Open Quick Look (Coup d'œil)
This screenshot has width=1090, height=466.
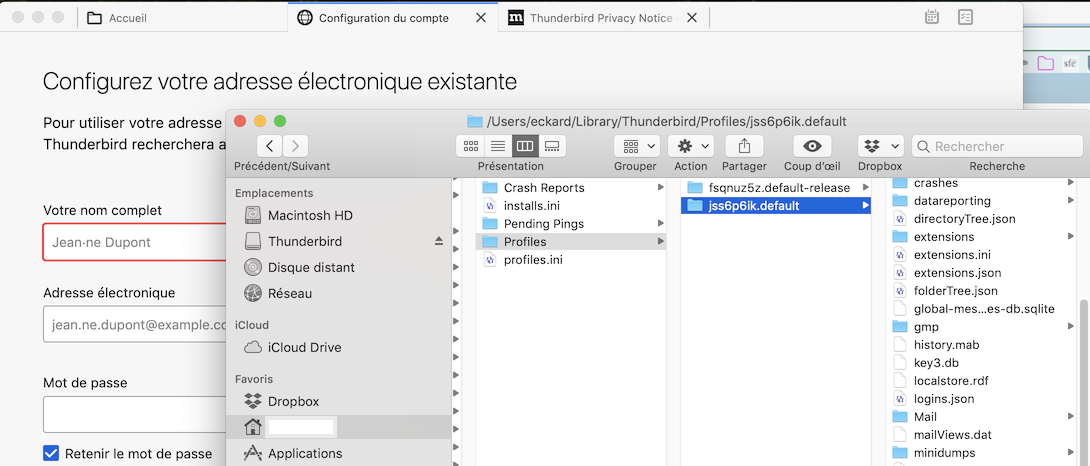pos(812,146)
